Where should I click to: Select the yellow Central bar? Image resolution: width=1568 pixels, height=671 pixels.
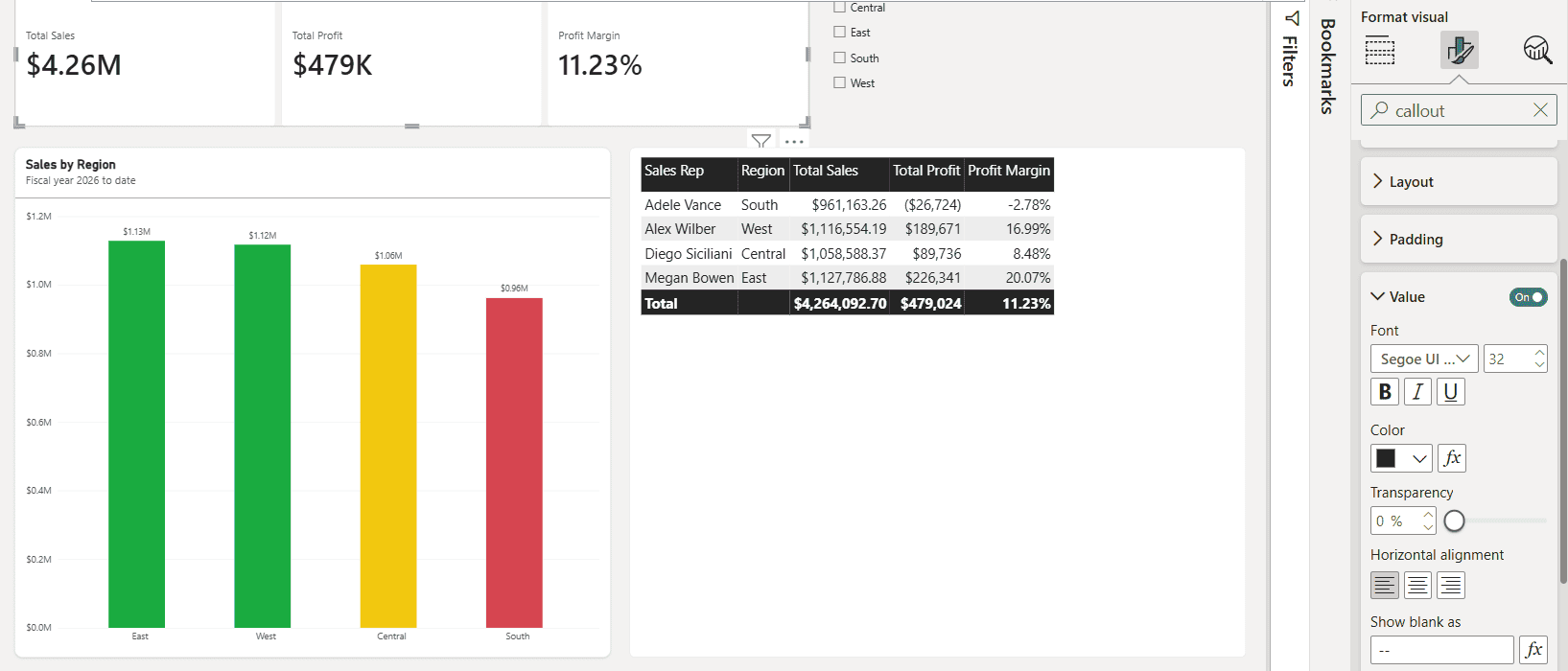coord(388,446)
